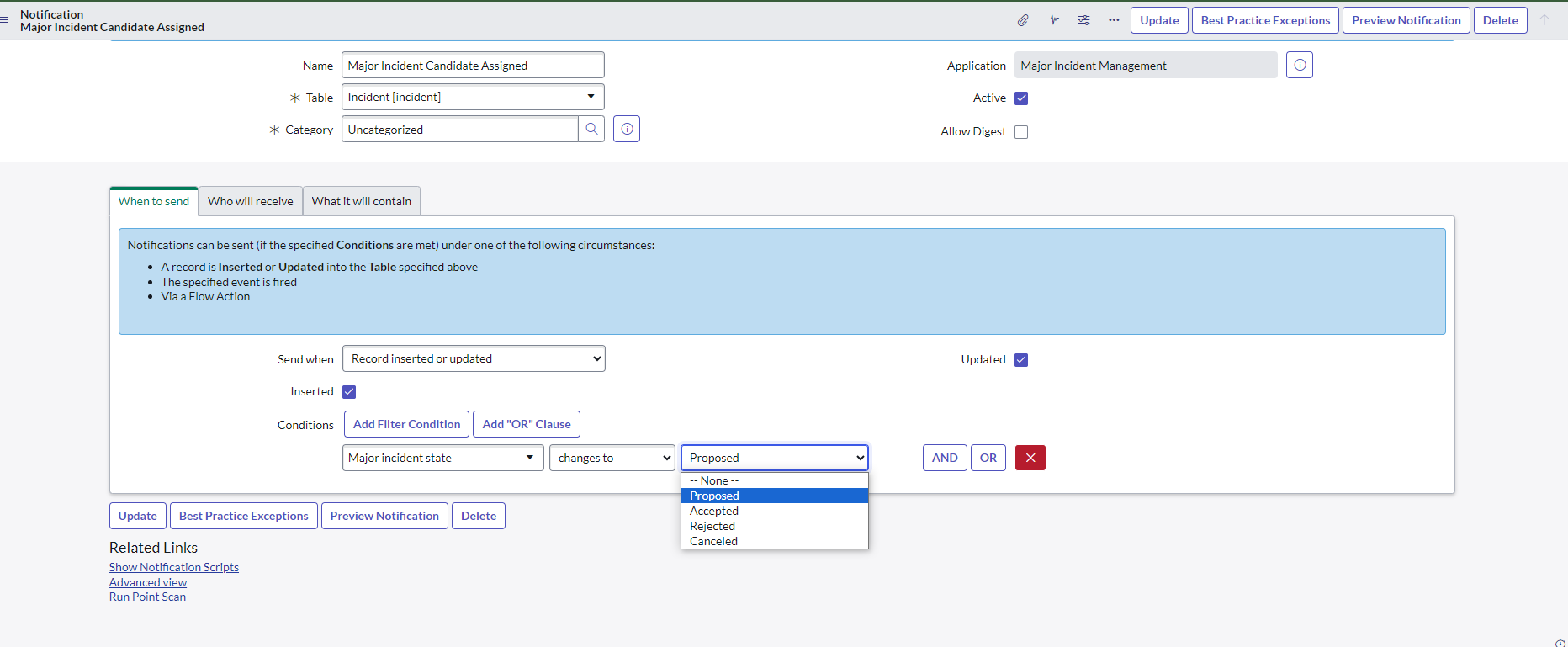Select -- None -- in the dropdown list
This screenshot has height=647, width=1568.
coord(775,480)
